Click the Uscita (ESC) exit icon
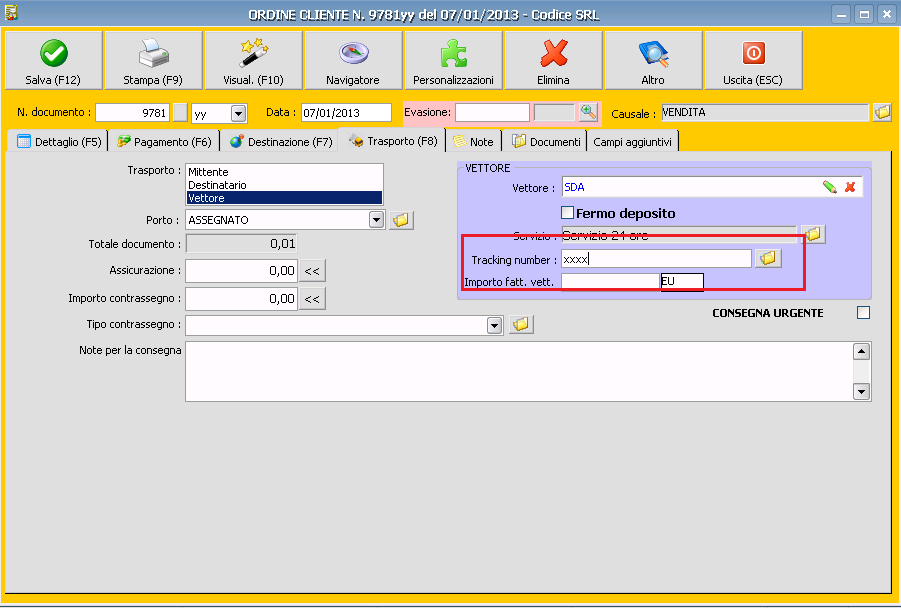The image size is (901, 608). (753, 54)
